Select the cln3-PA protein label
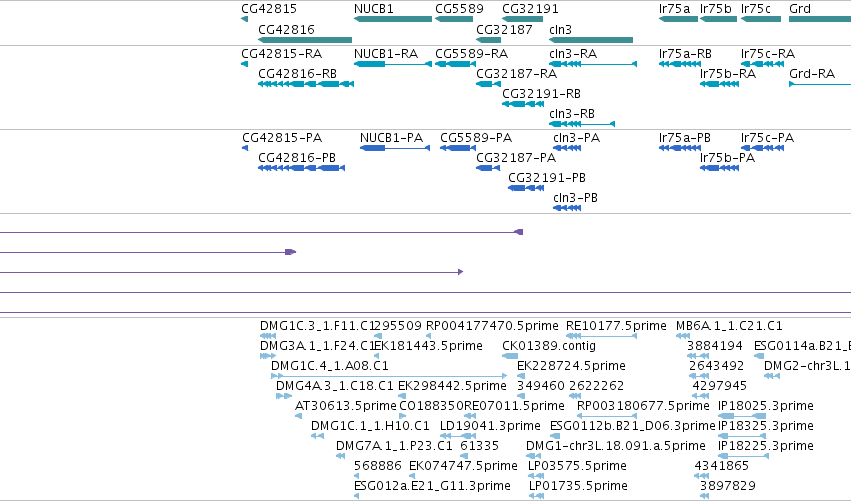 click(x=576, y=138)
